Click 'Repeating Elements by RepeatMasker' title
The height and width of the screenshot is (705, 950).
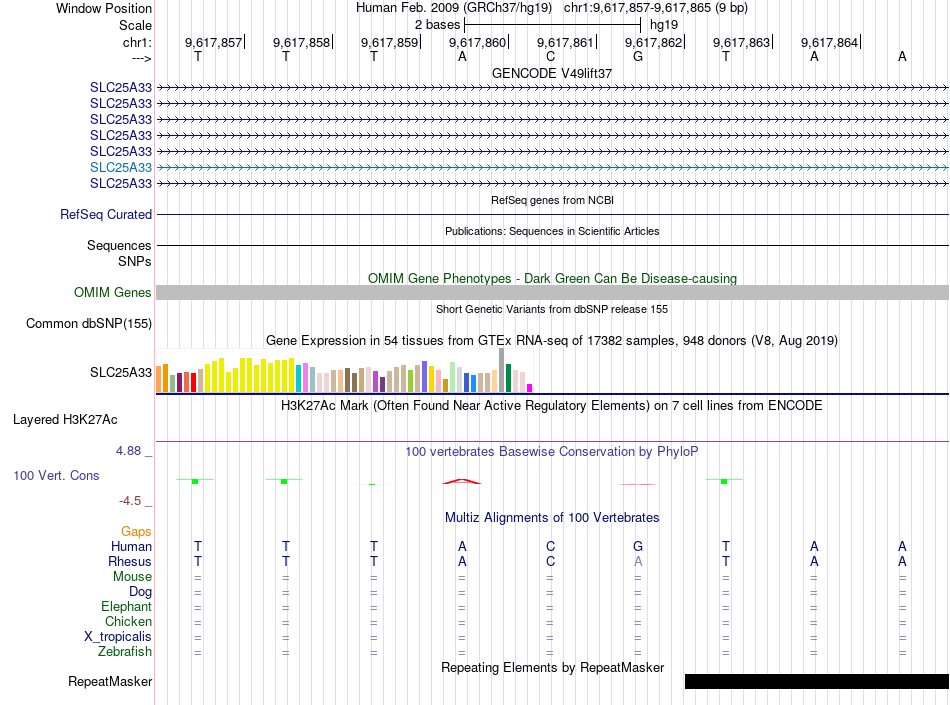553,667
